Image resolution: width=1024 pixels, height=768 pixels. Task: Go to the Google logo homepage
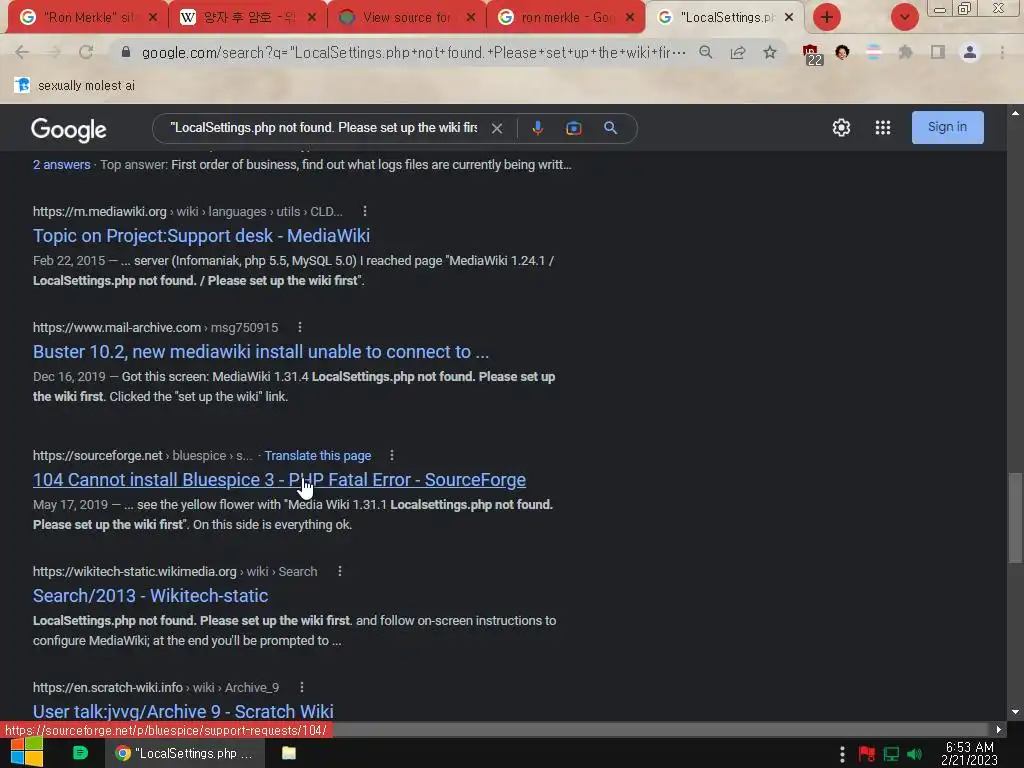pos(69,130)
